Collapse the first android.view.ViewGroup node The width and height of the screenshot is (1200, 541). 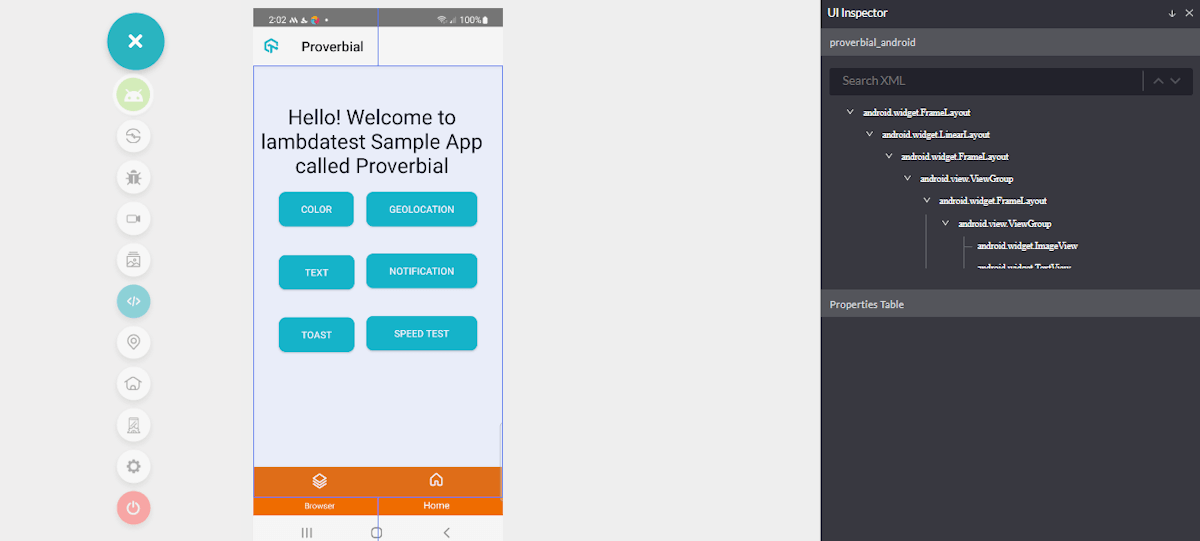[x=908, y=178]
